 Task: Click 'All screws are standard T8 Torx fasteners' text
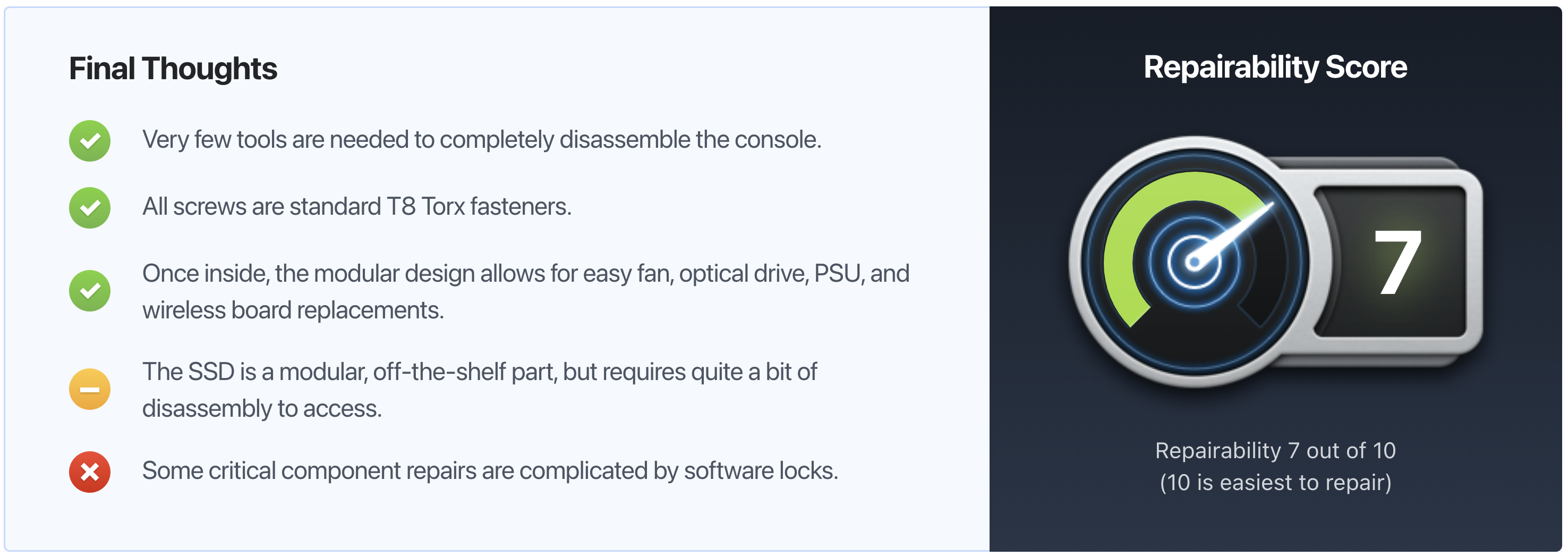(357, 207)
